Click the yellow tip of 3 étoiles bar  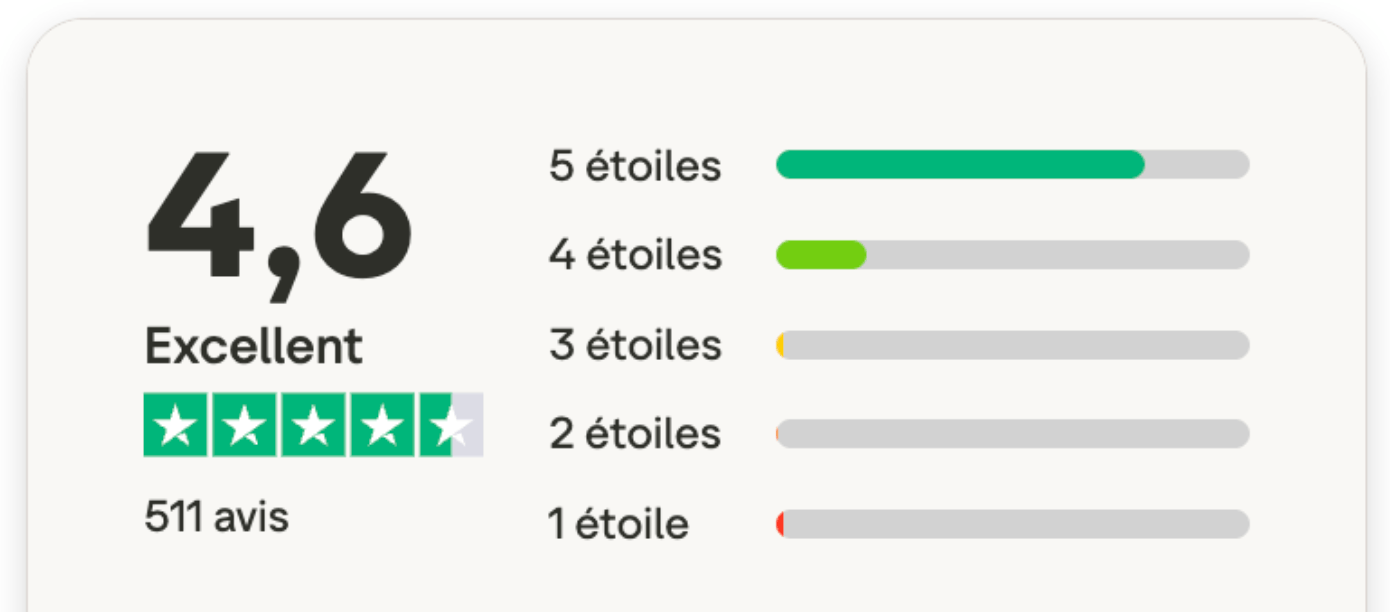point(780,345)
